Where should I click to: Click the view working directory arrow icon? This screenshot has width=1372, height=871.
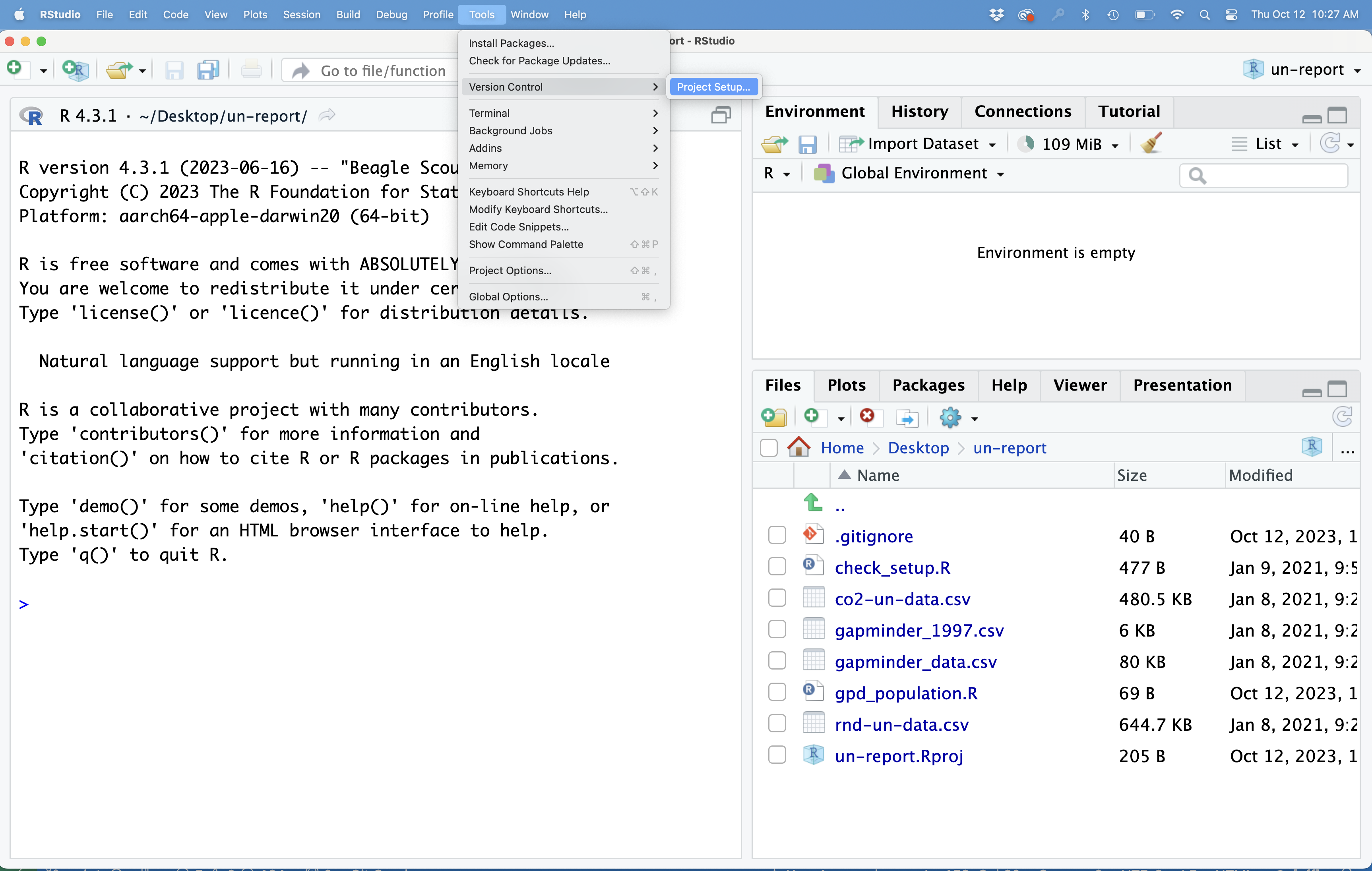pos(326,116)
